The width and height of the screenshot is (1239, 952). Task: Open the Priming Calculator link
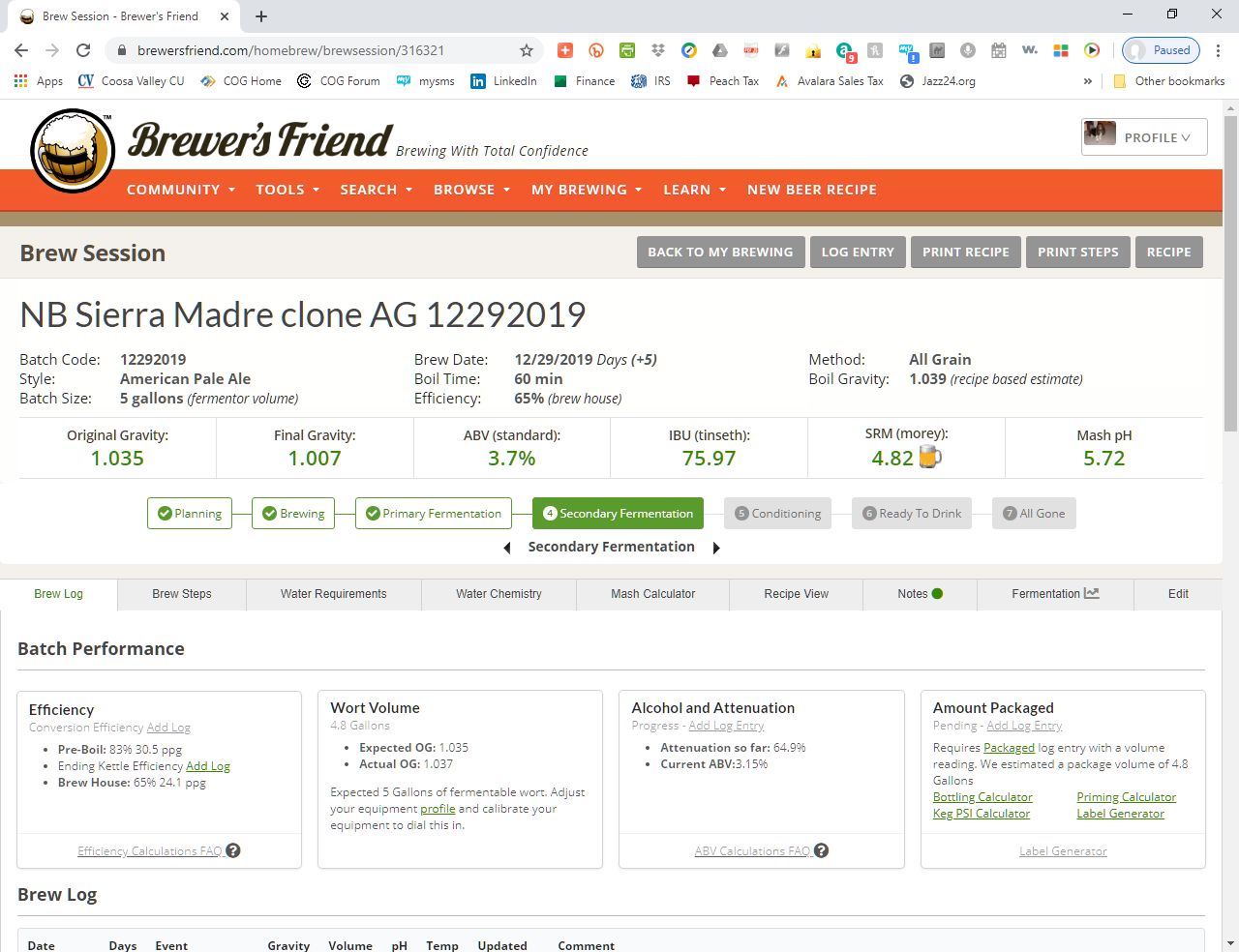1127,797
